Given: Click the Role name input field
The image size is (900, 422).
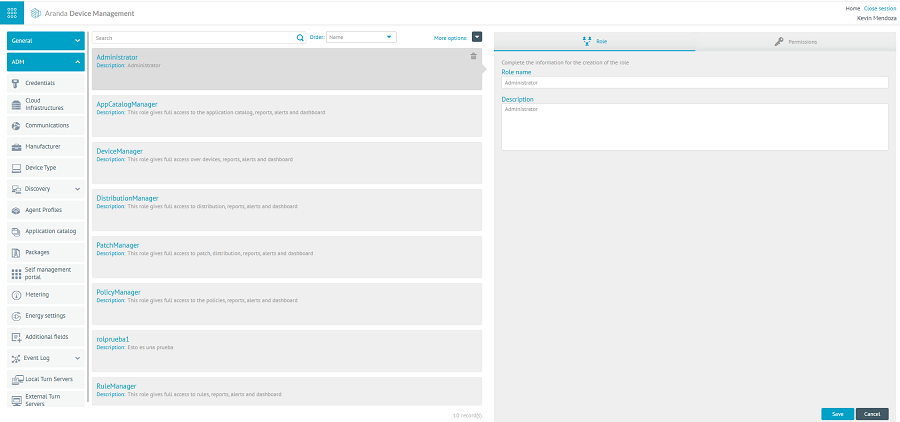Looking at the screenshot, I should pos(695,83).
